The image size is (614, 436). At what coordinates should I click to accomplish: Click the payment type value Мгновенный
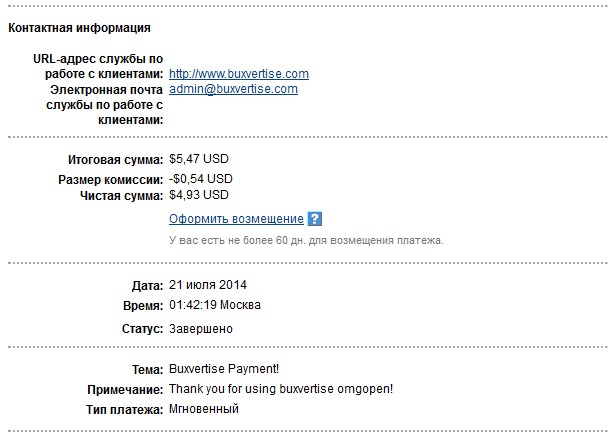(x=204, y=409)
